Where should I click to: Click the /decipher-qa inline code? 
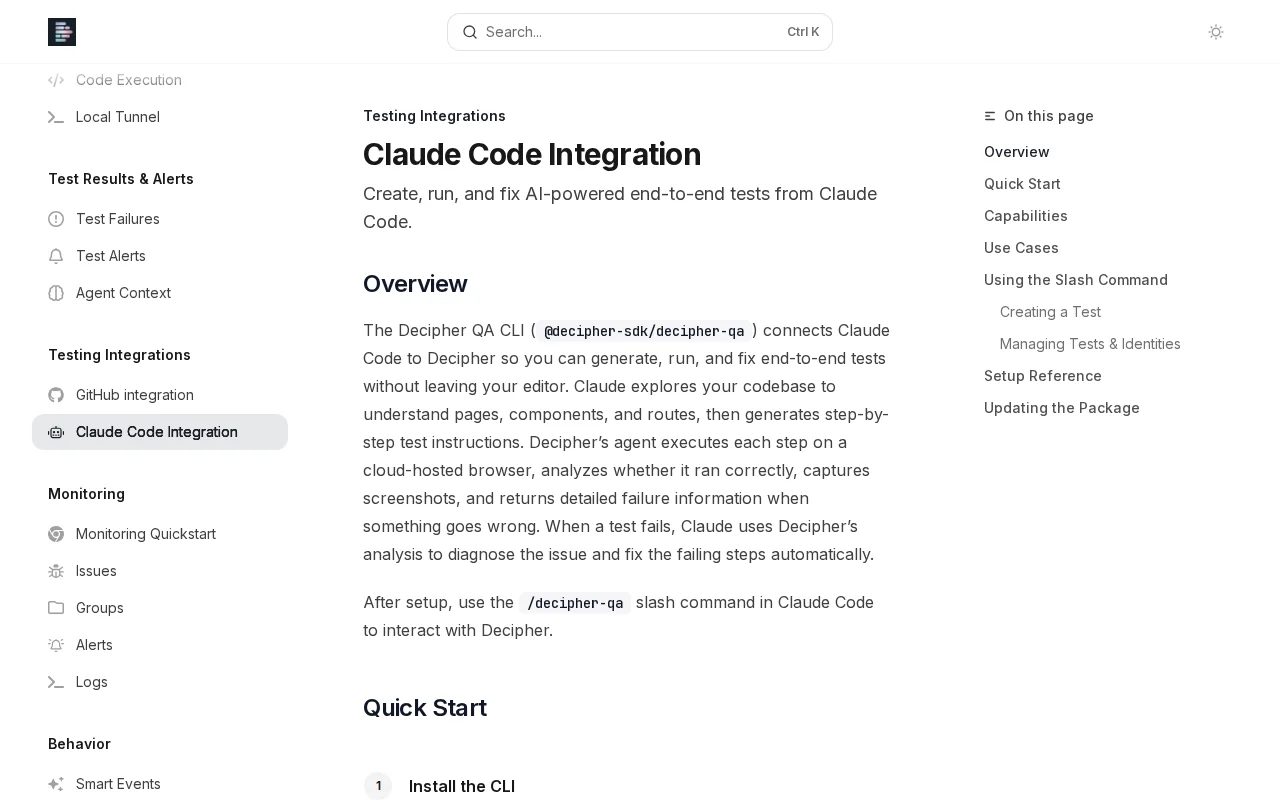point(575,603)
